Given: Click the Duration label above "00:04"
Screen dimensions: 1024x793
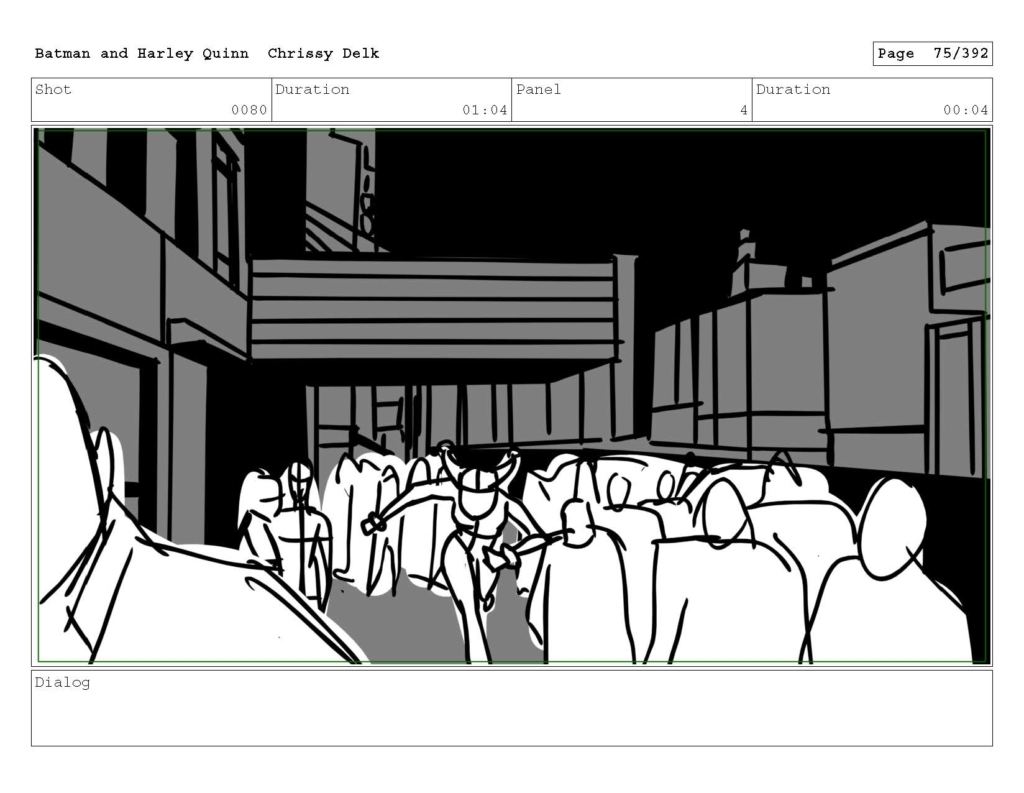Looking at the screenshot, I should pyautogui.click(x=793, y=89).
